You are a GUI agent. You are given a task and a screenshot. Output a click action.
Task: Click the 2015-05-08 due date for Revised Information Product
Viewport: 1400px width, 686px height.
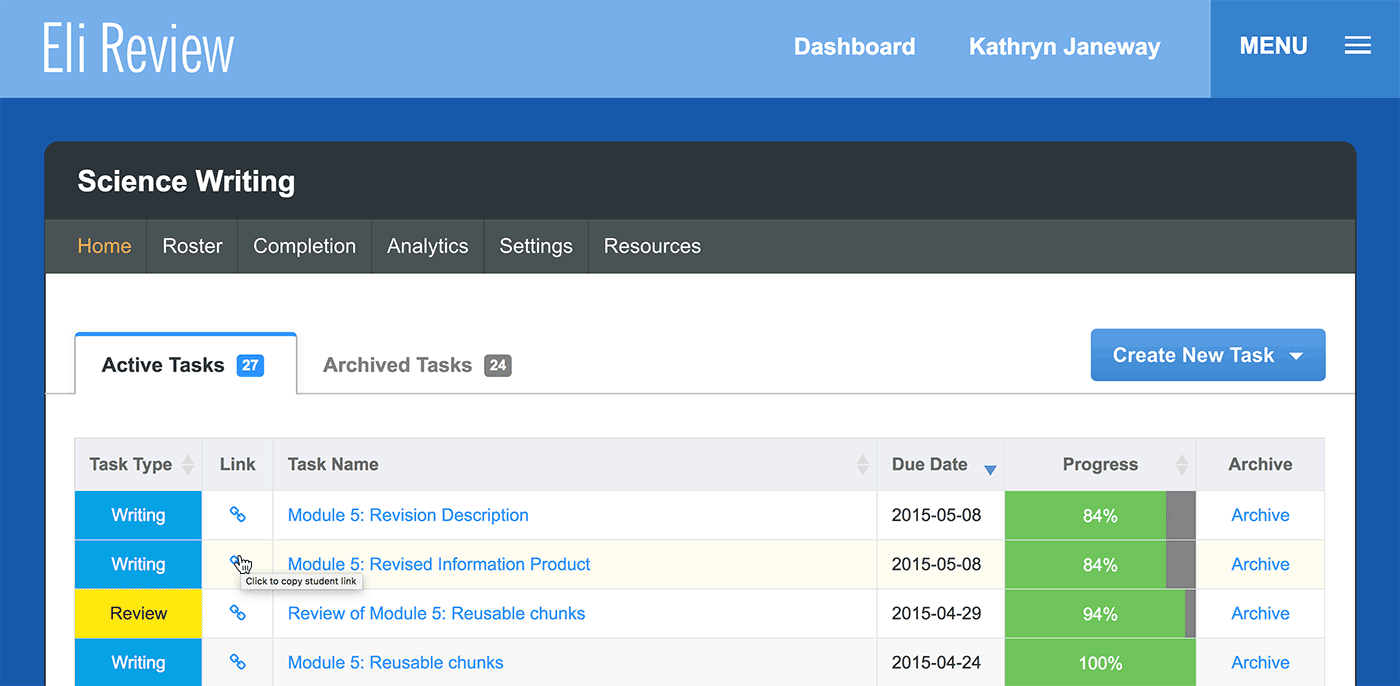(x=936, y=564)
